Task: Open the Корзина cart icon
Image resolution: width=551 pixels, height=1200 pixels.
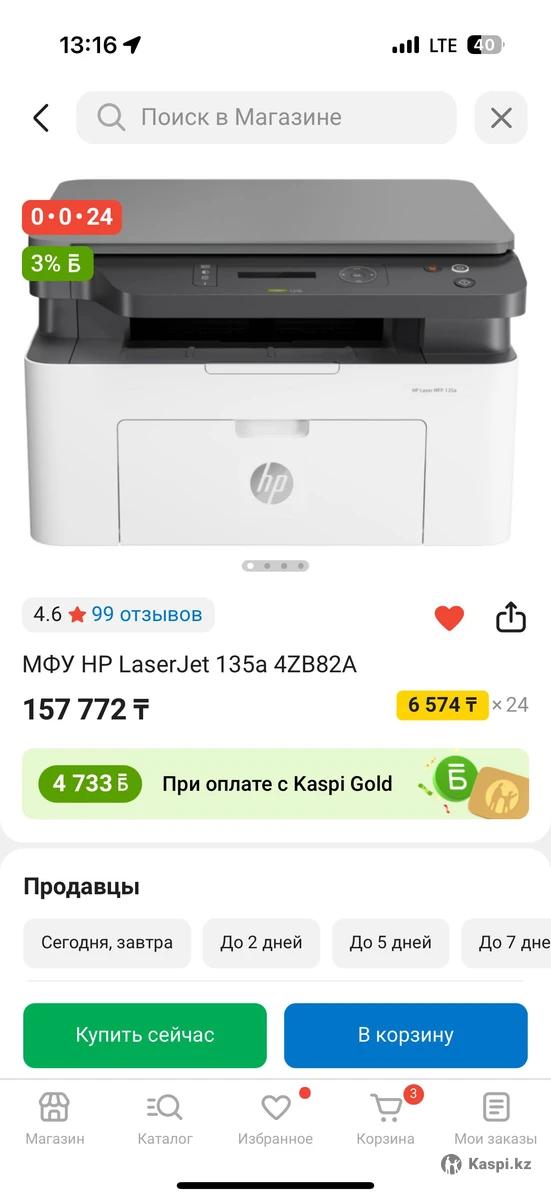Action: pyautogui.click(x=386, y=1107)
